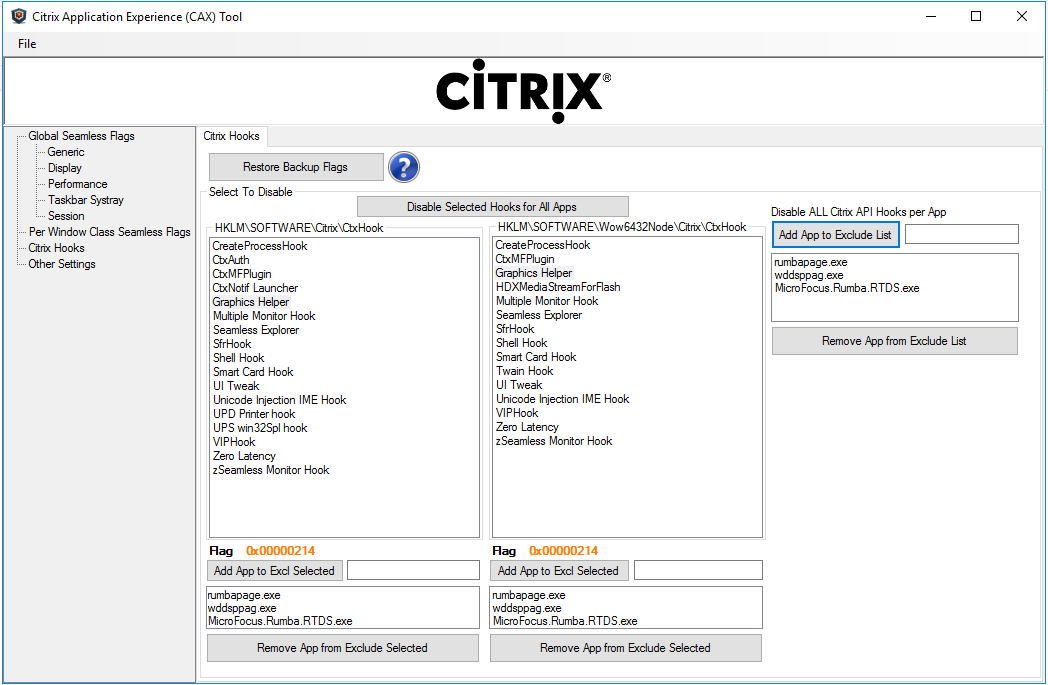Click Remove App from Exclude Selected under Wow6432Node list

point(625,647)
